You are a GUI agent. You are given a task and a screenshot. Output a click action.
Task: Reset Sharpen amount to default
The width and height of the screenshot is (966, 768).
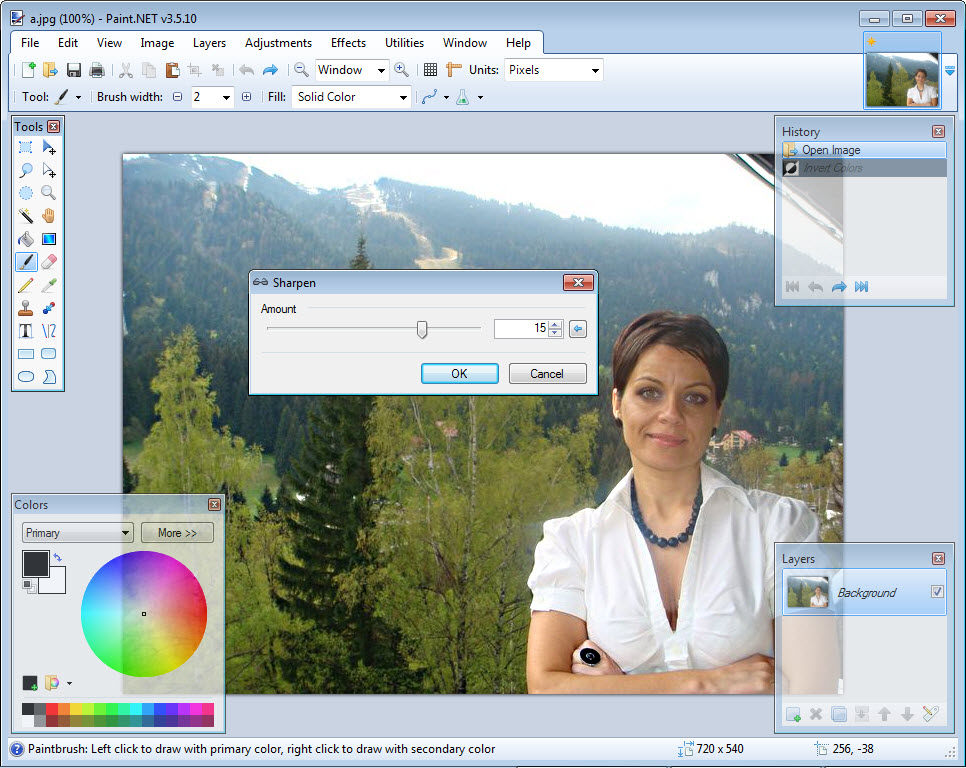tap(578, 329)
